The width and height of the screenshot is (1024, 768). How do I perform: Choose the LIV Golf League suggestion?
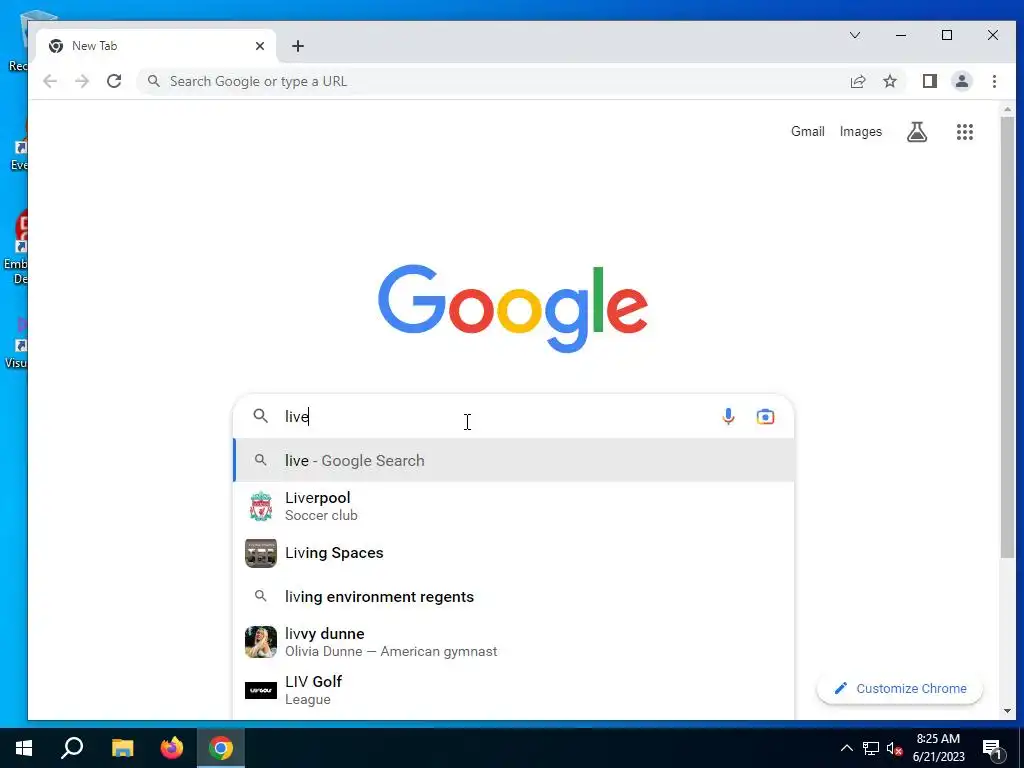[x=514, y=690]
